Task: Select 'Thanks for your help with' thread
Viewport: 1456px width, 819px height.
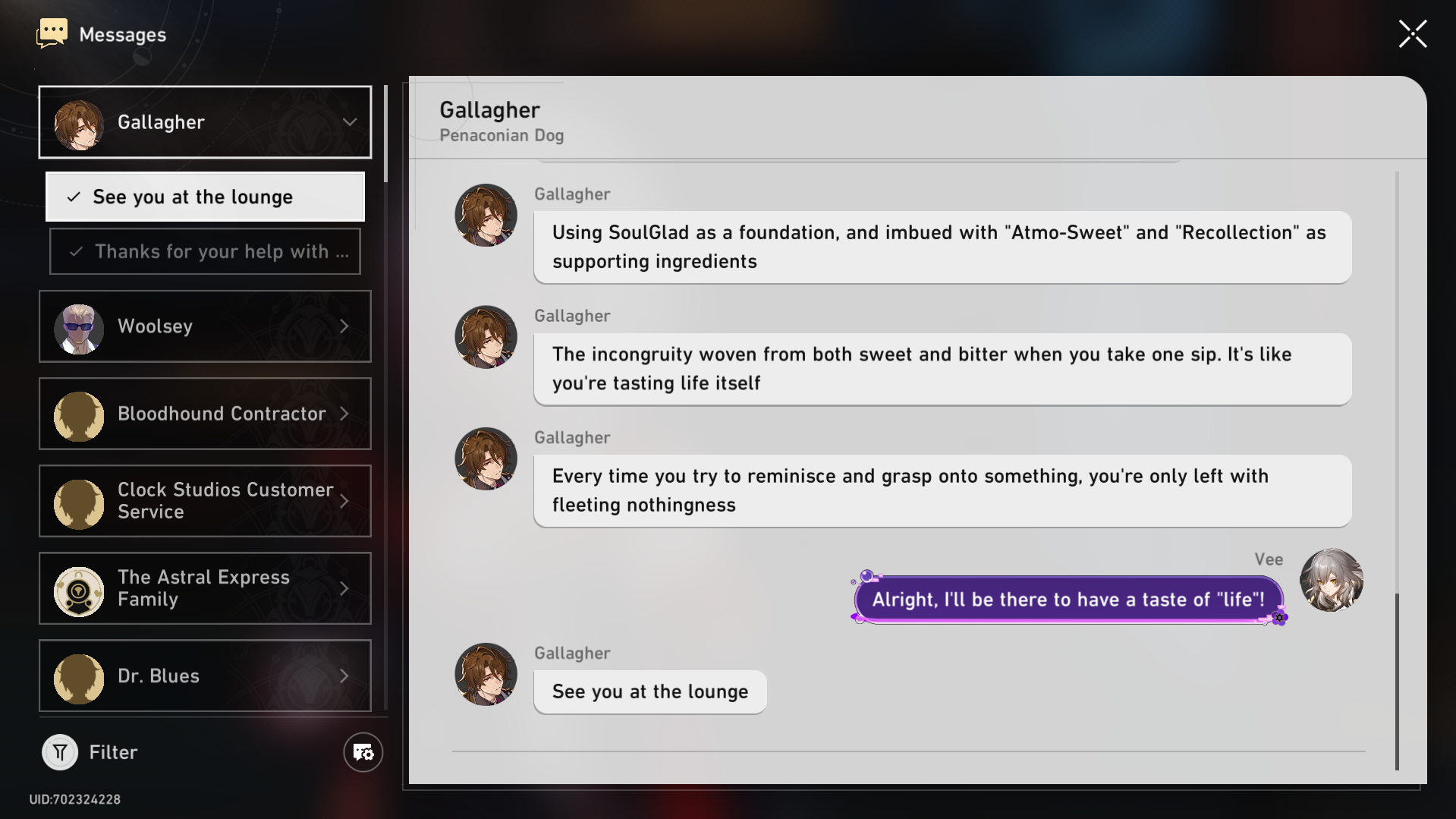Action: point(205,252)
